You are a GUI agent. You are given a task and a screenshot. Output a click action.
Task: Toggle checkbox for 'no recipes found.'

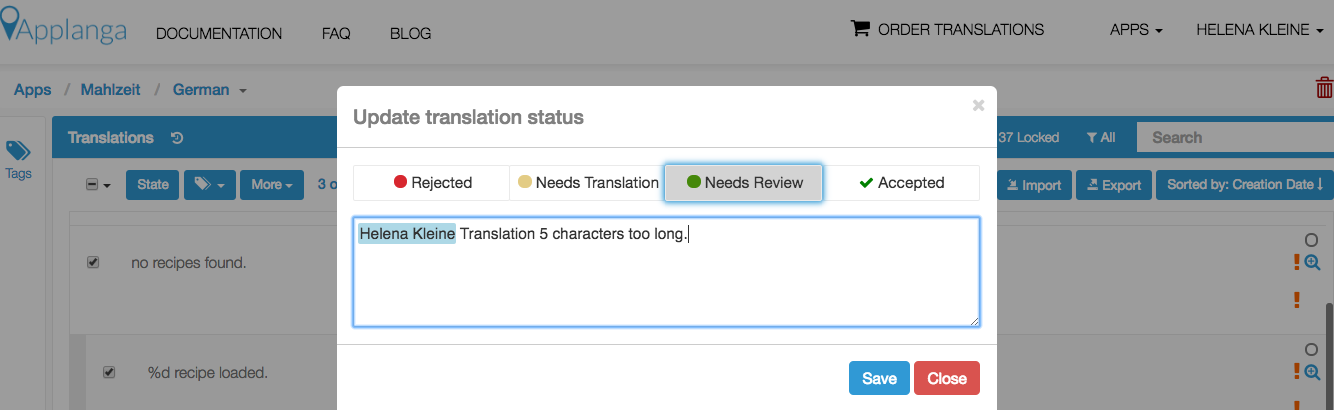(93, 262)
